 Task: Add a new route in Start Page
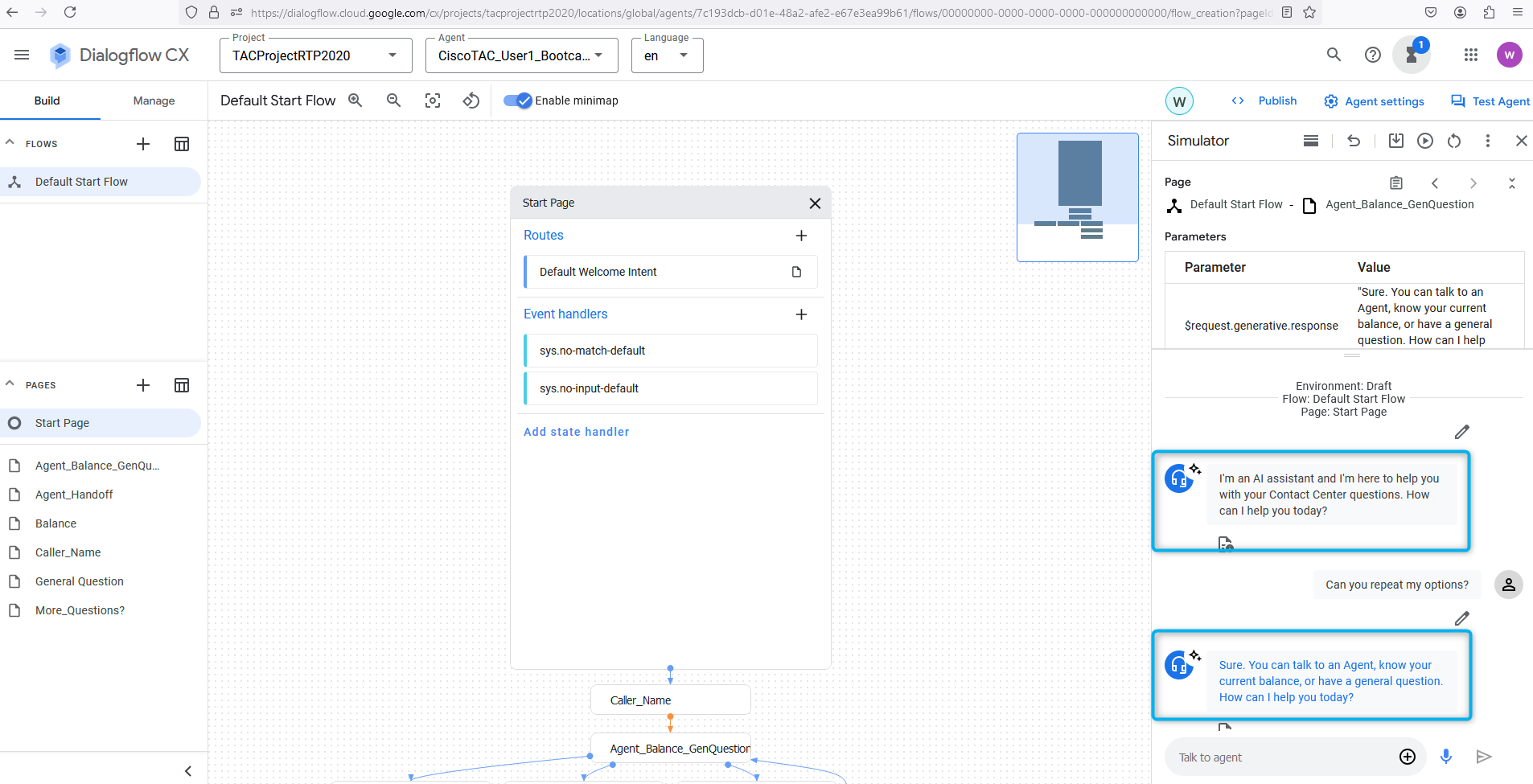click(x=801, y=236)
